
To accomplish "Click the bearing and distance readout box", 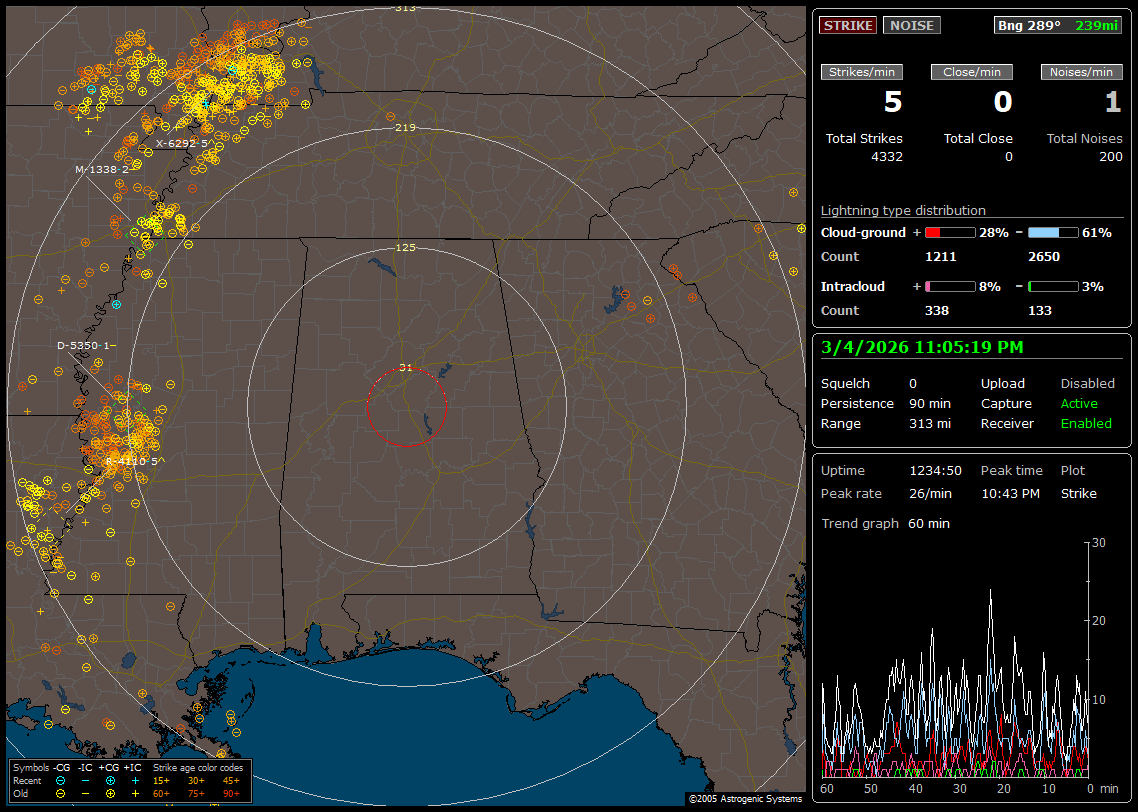I will 1058,26.
